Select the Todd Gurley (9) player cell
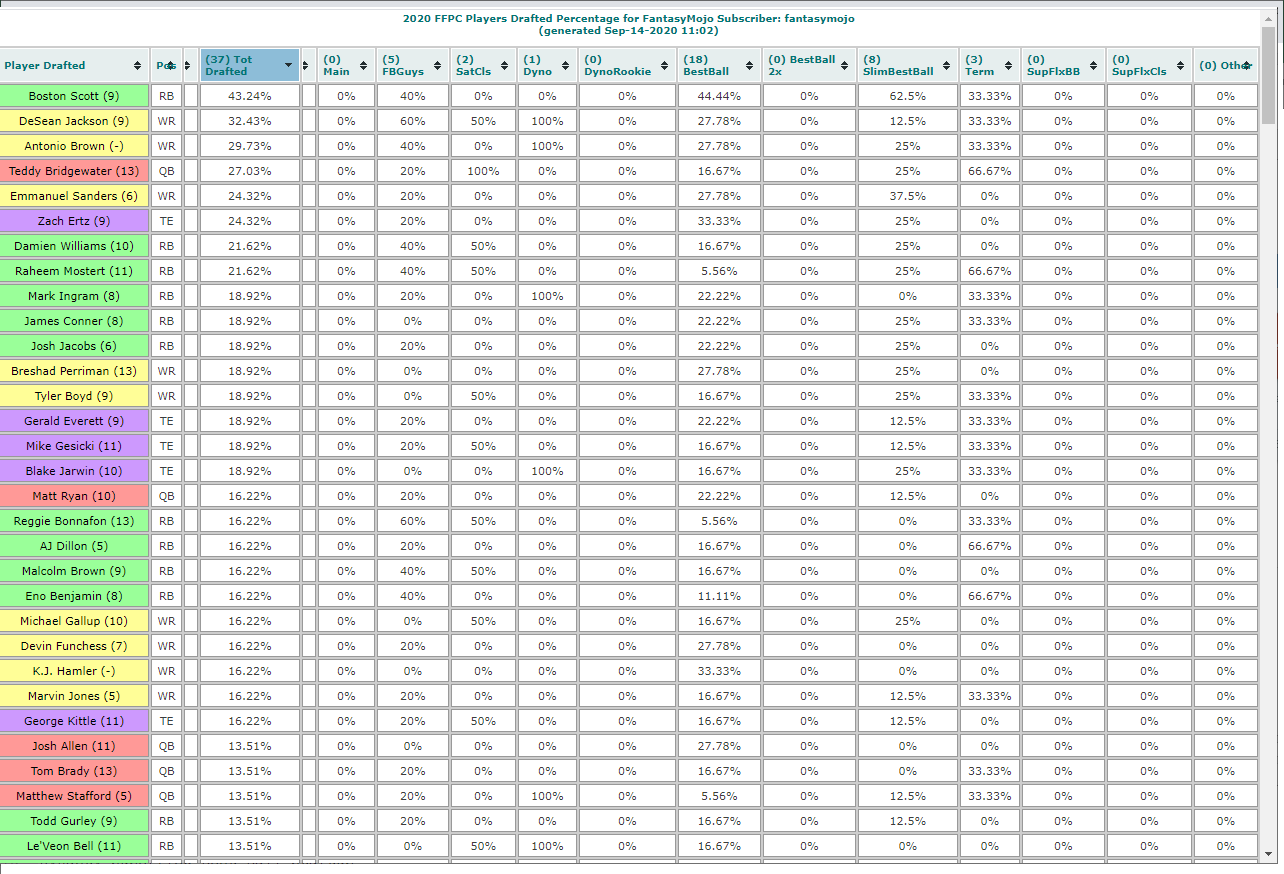This screenshot has width=1284, height=874. tap(74, 821)
